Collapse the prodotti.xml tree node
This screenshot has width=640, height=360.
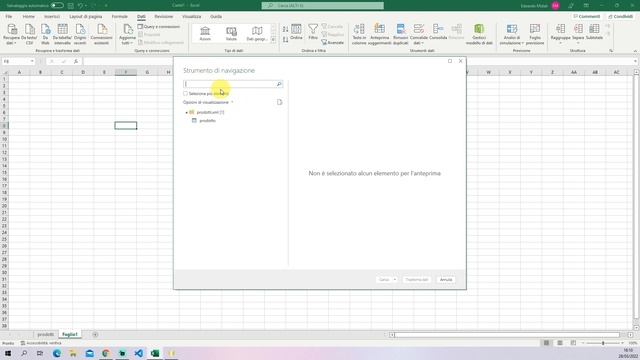tap(187, 112)
